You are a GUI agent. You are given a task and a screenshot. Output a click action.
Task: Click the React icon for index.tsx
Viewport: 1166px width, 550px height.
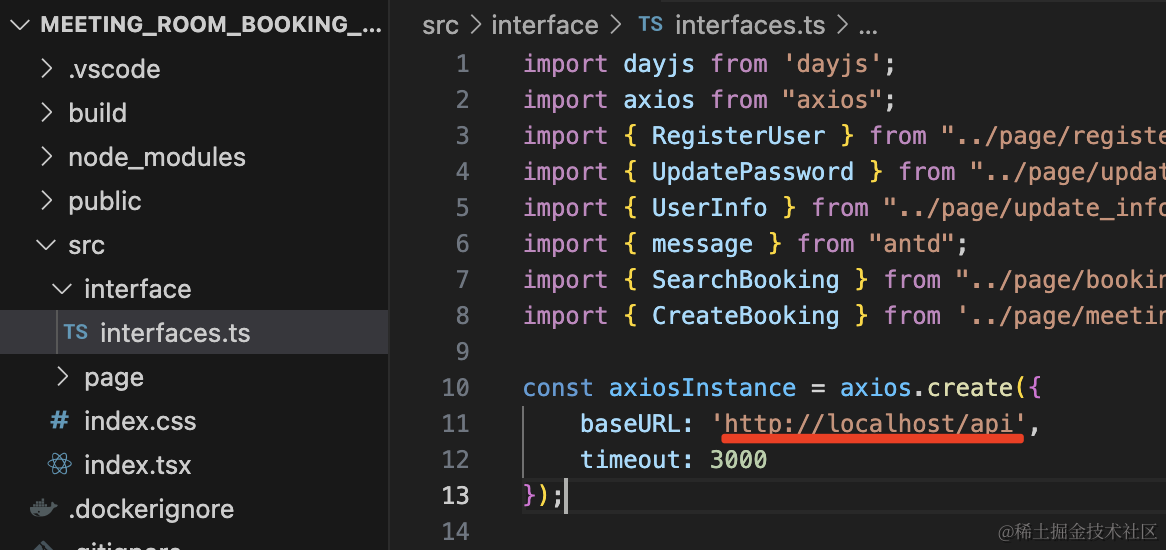(60, 465)
